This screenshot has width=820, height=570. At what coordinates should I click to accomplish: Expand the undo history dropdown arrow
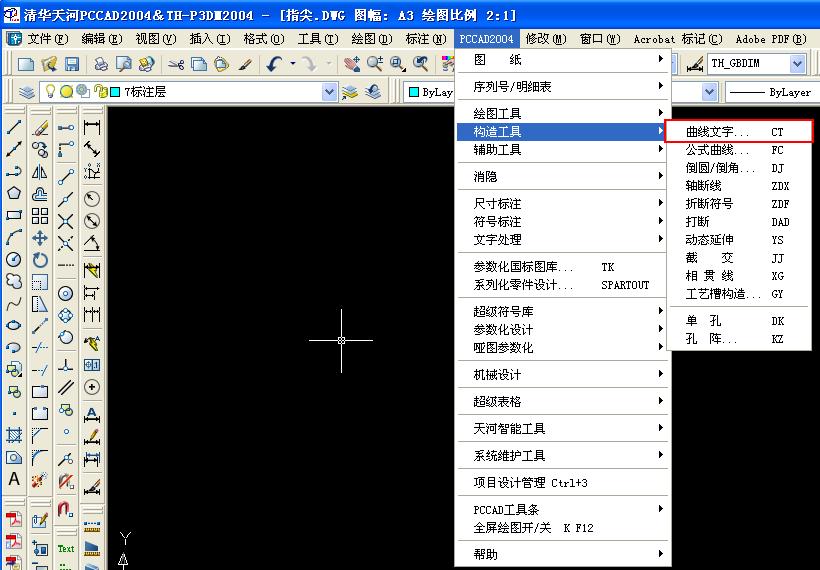point(293,64)
